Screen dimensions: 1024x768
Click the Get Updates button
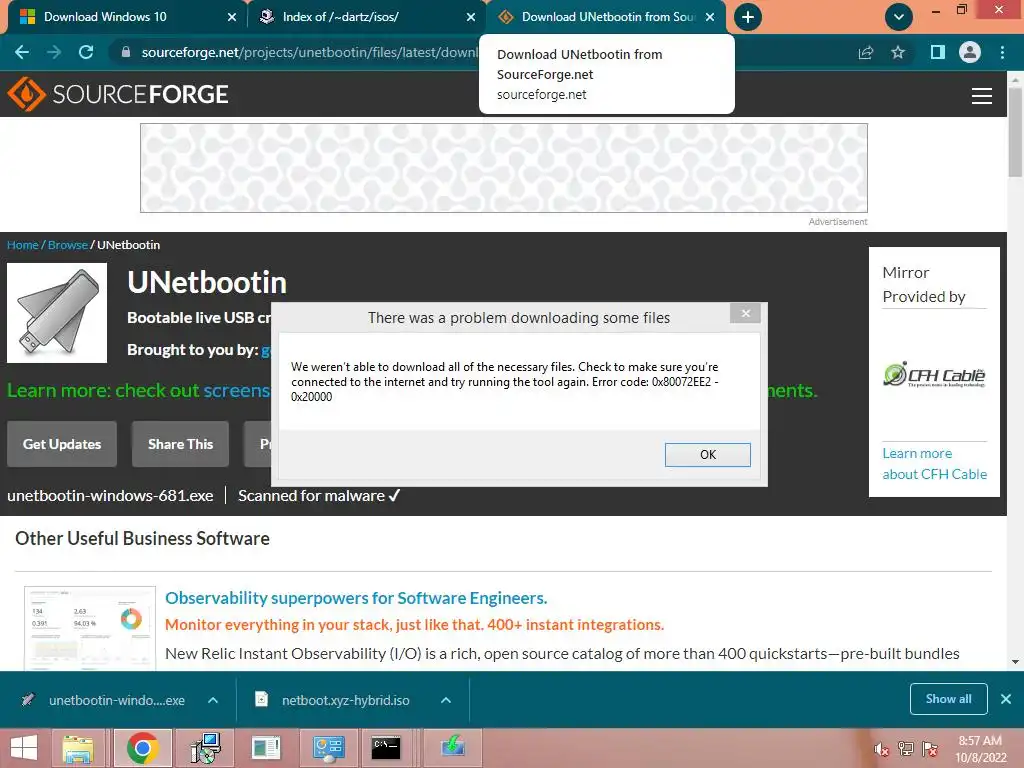point(62,444)
